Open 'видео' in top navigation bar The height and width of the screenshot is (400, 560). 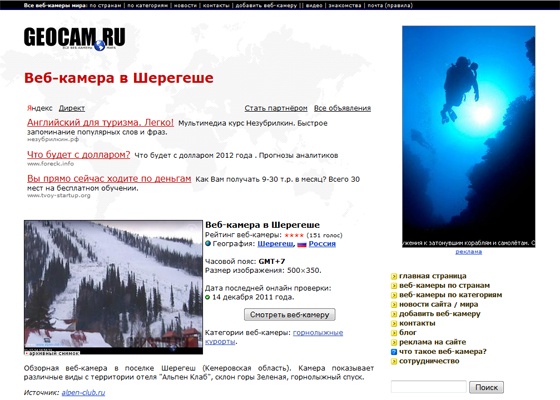coord(314,5)
